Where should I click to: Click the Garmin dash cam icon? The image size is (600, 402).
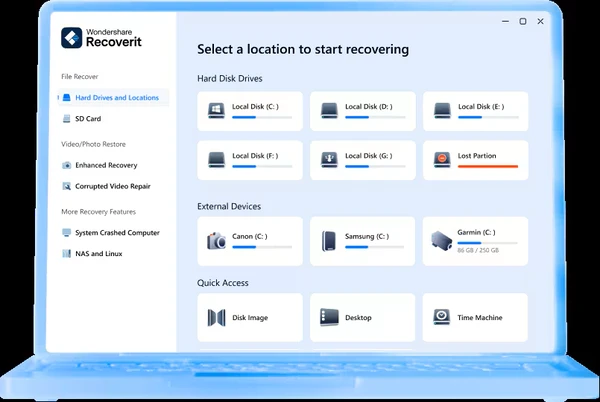coord(442,241)
